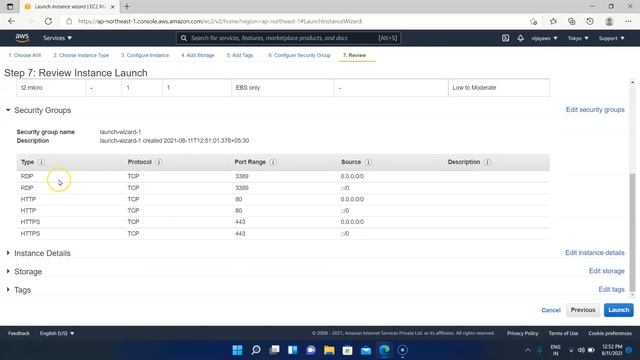Screen dimensions: 640x360
Task: Open the Windows Start menu
Action: pos(237,350)
